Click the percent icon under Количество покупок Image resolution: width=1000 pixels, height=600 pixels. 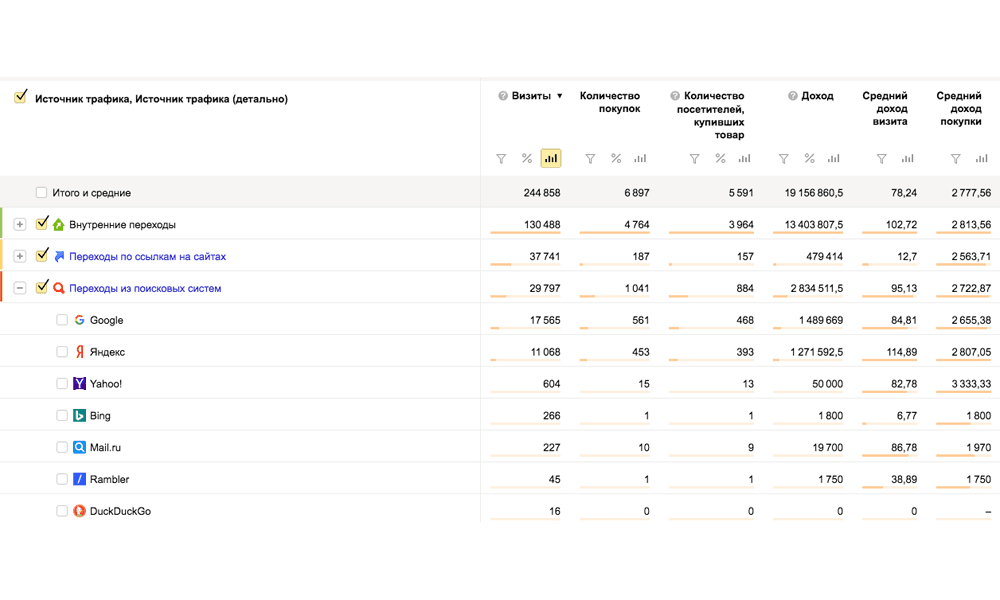[616, 158]
